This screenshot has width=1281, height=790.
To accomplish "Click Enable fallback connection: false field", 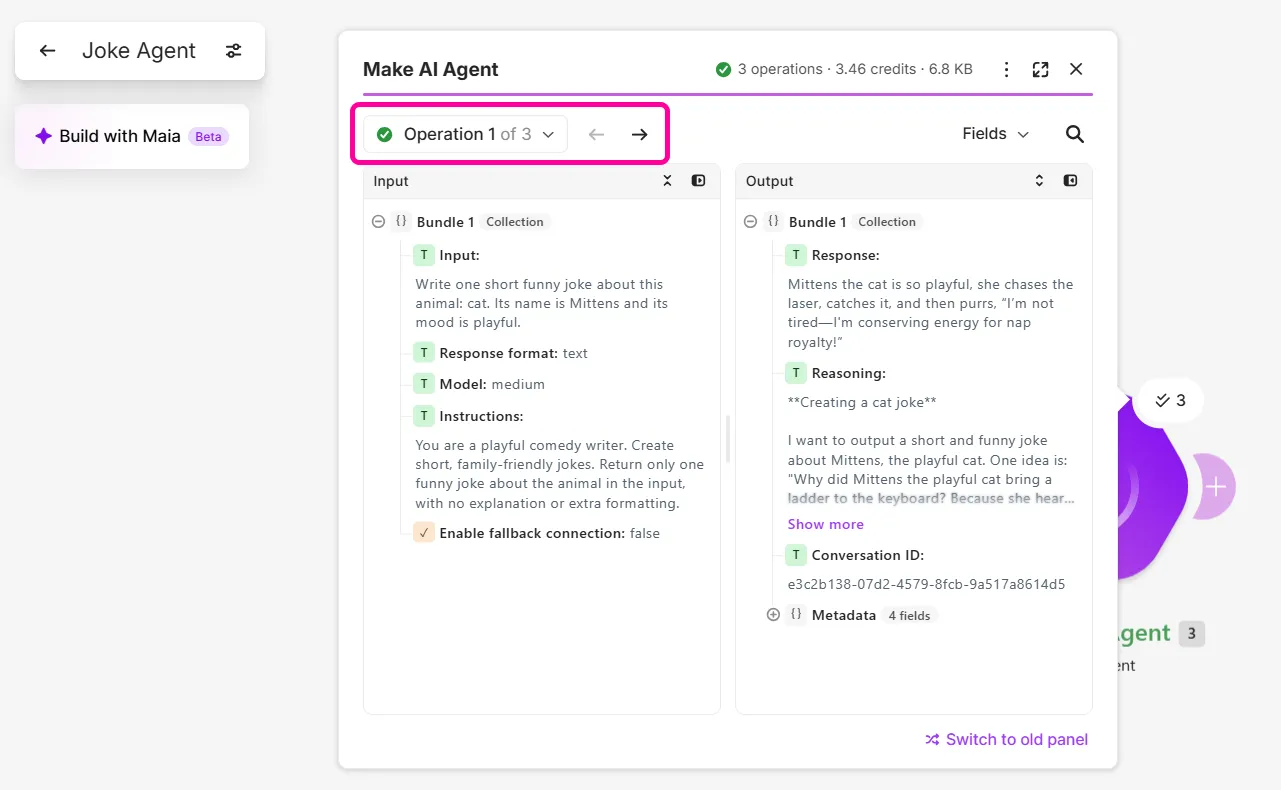I will pyautogui.click(x=537, y=533).
